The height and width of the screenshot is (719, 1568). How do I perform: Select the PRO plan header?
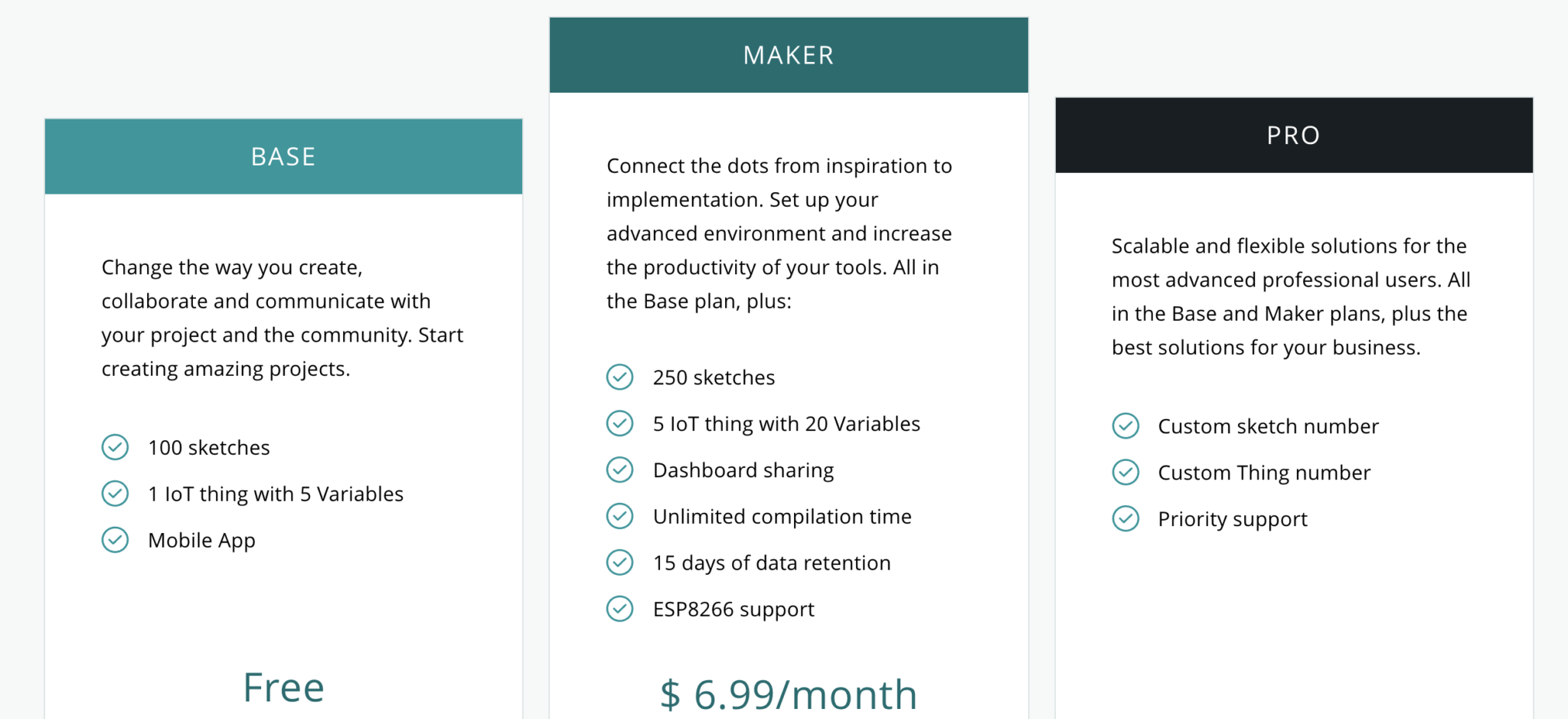1294,135
